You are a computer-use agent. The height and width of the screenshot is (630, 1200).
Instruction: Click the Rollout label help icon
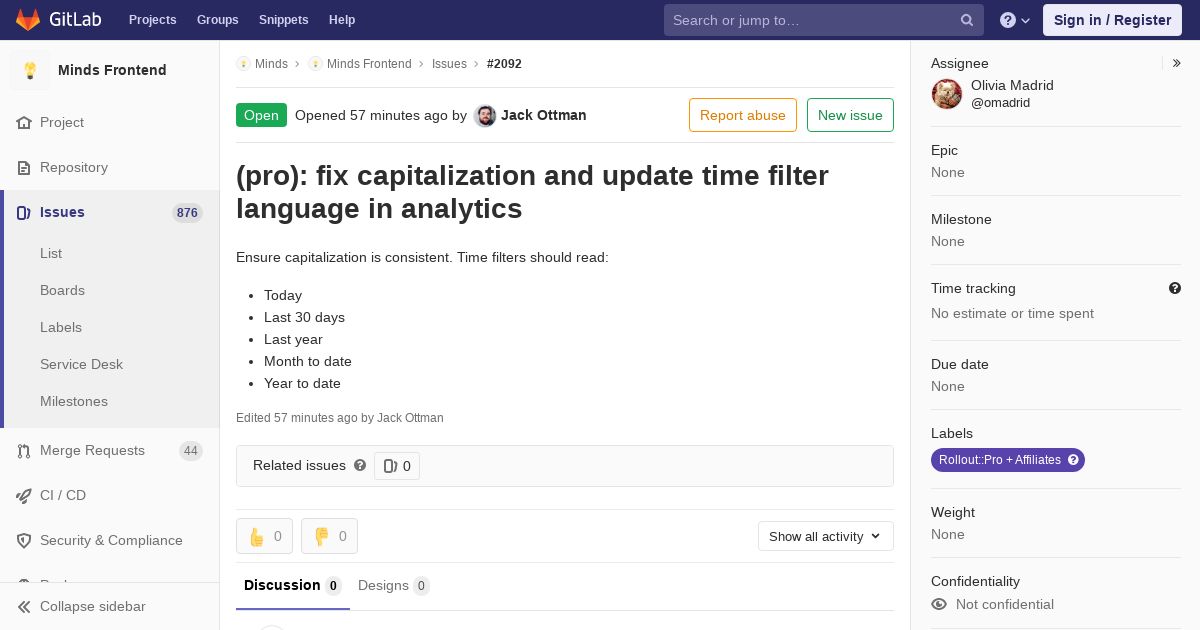click(x=1074, y=460)
